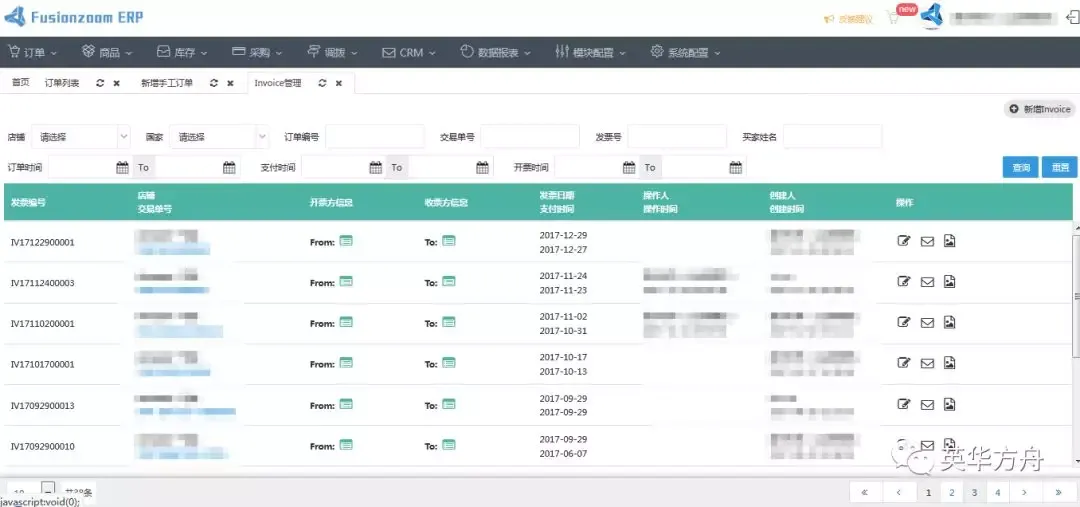Screen dimensions: 1080x507
Task: Open the 数据报表 menu
Action: [x=495, y=52]
